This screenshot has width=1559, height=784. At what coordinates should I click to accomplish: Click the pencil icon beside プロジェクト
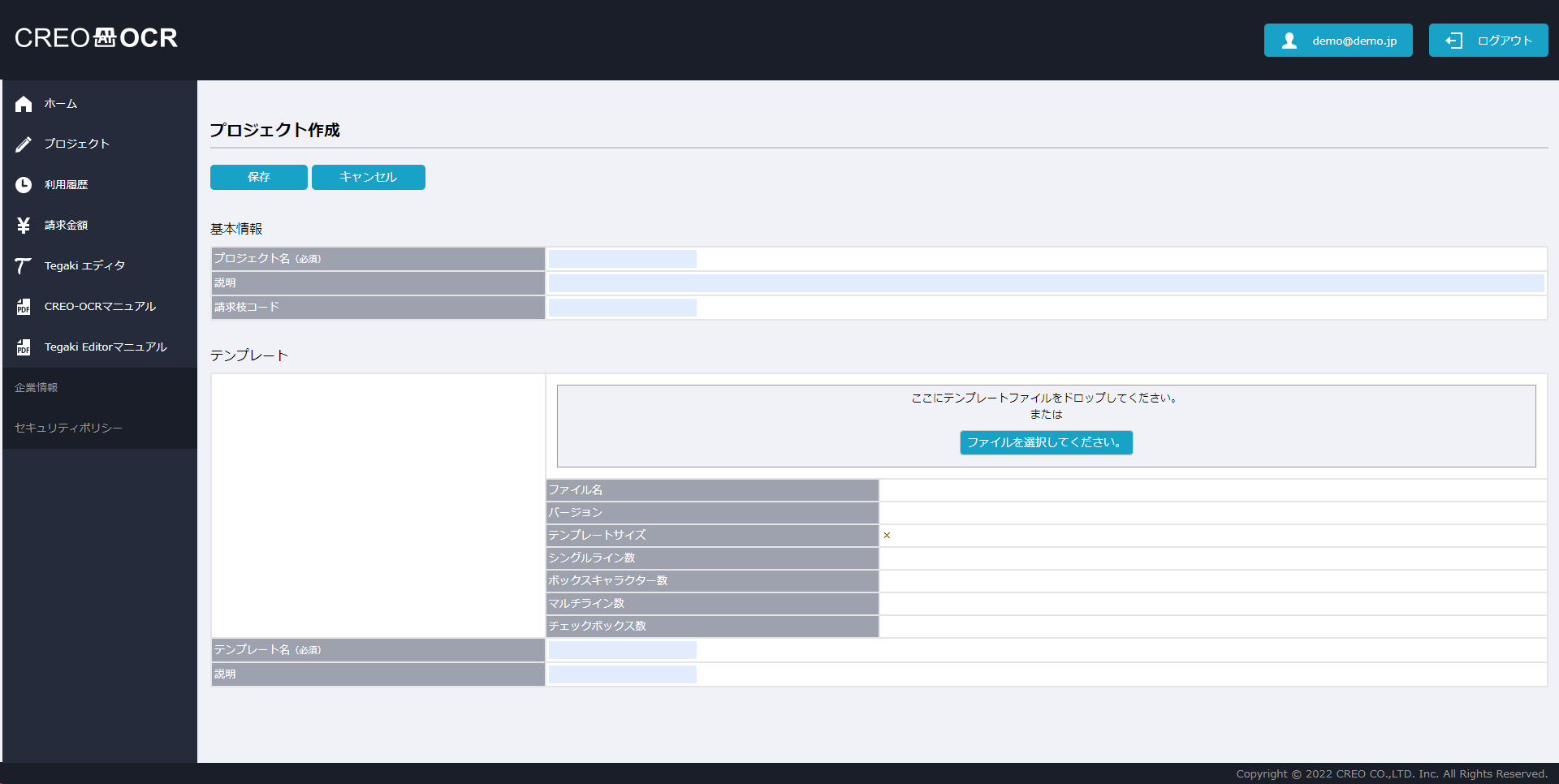(24, 144)
